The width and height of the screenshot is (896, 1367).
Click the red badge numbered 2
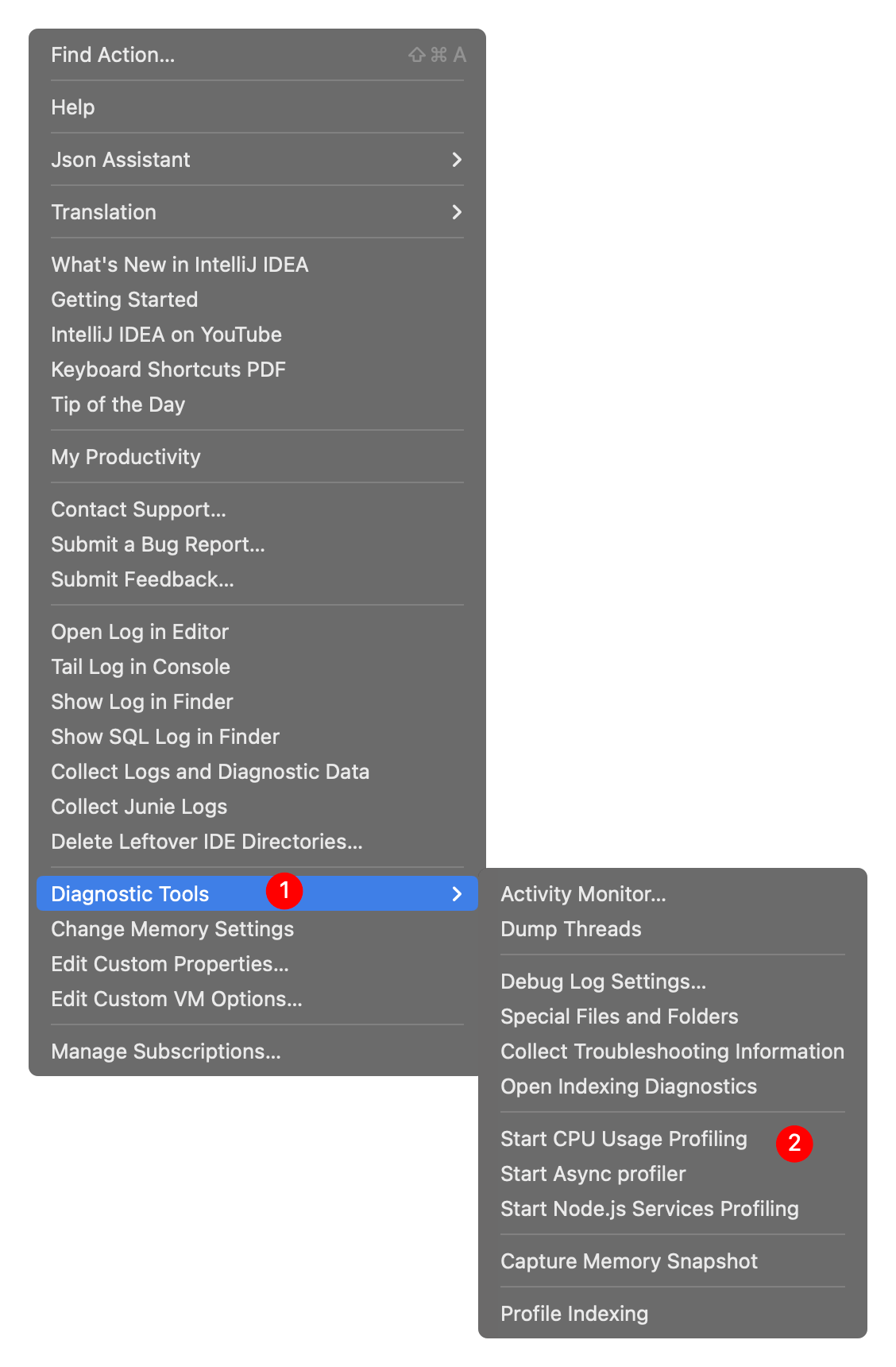[794, 1144]
